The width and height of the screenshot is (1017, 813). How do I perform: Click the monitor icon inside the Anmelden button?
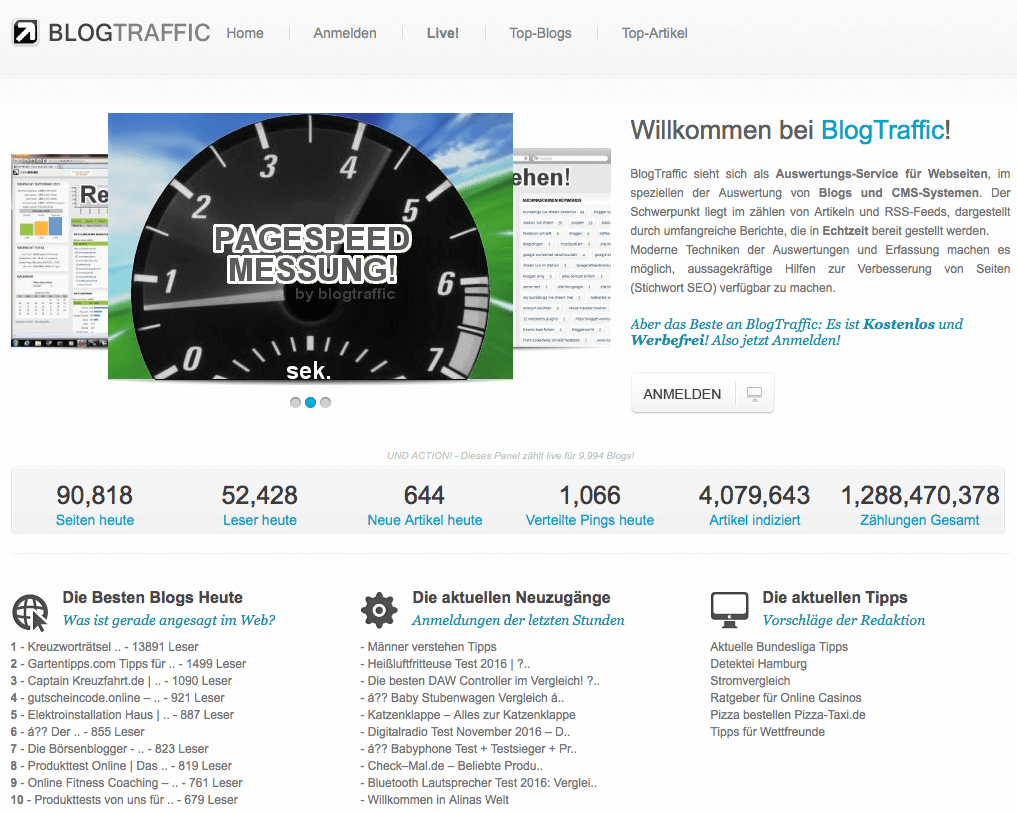pyautogui.click(x=754, y=394)
